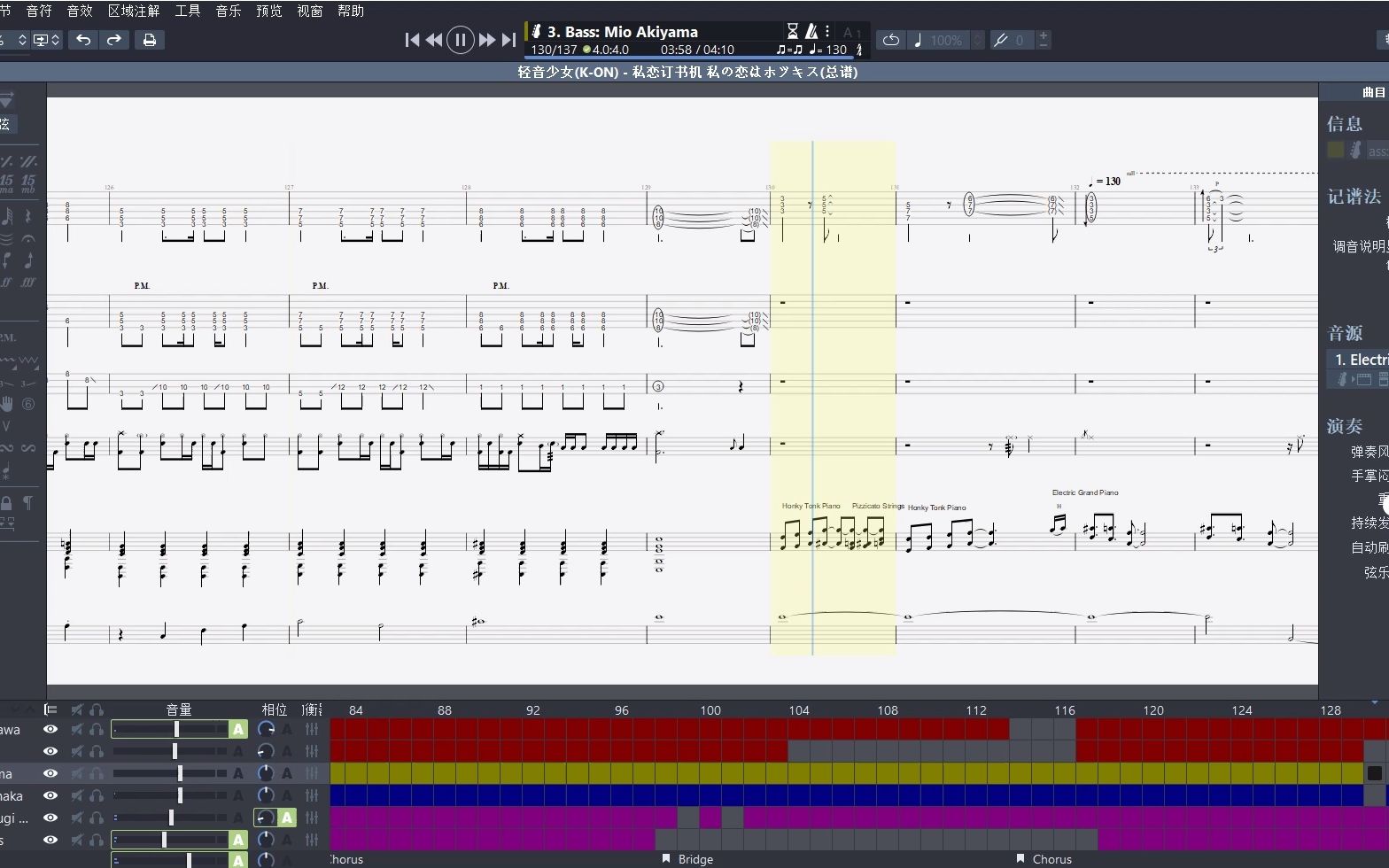This screenshot has height=868, width=1389.
Task: Pause playback with the round pause button
Action: 460,40
